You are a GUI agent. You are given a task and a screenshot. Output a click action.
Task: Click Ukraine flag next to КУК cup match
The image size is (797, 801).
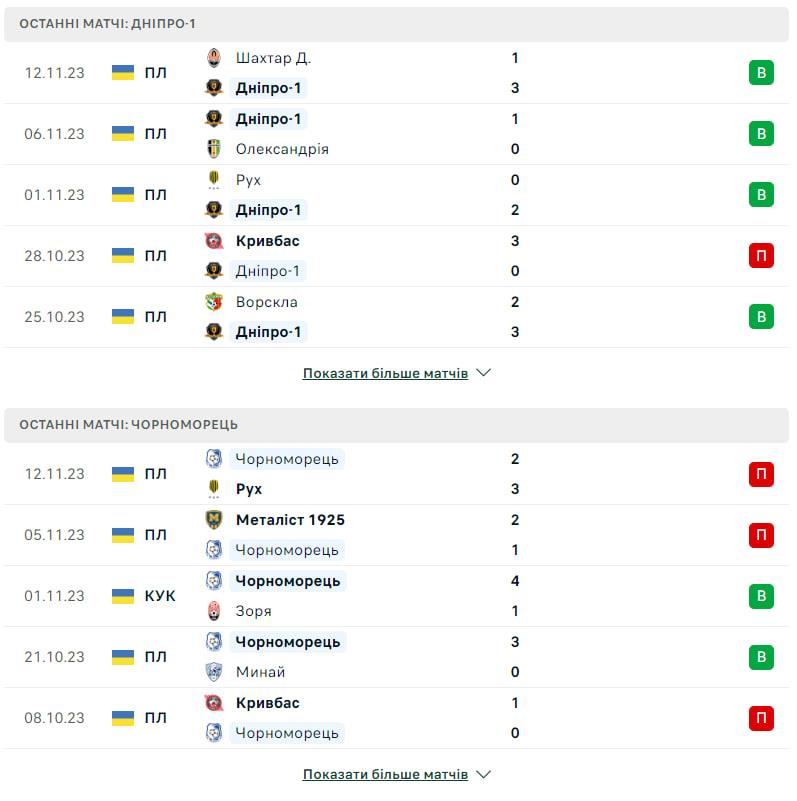123,596
